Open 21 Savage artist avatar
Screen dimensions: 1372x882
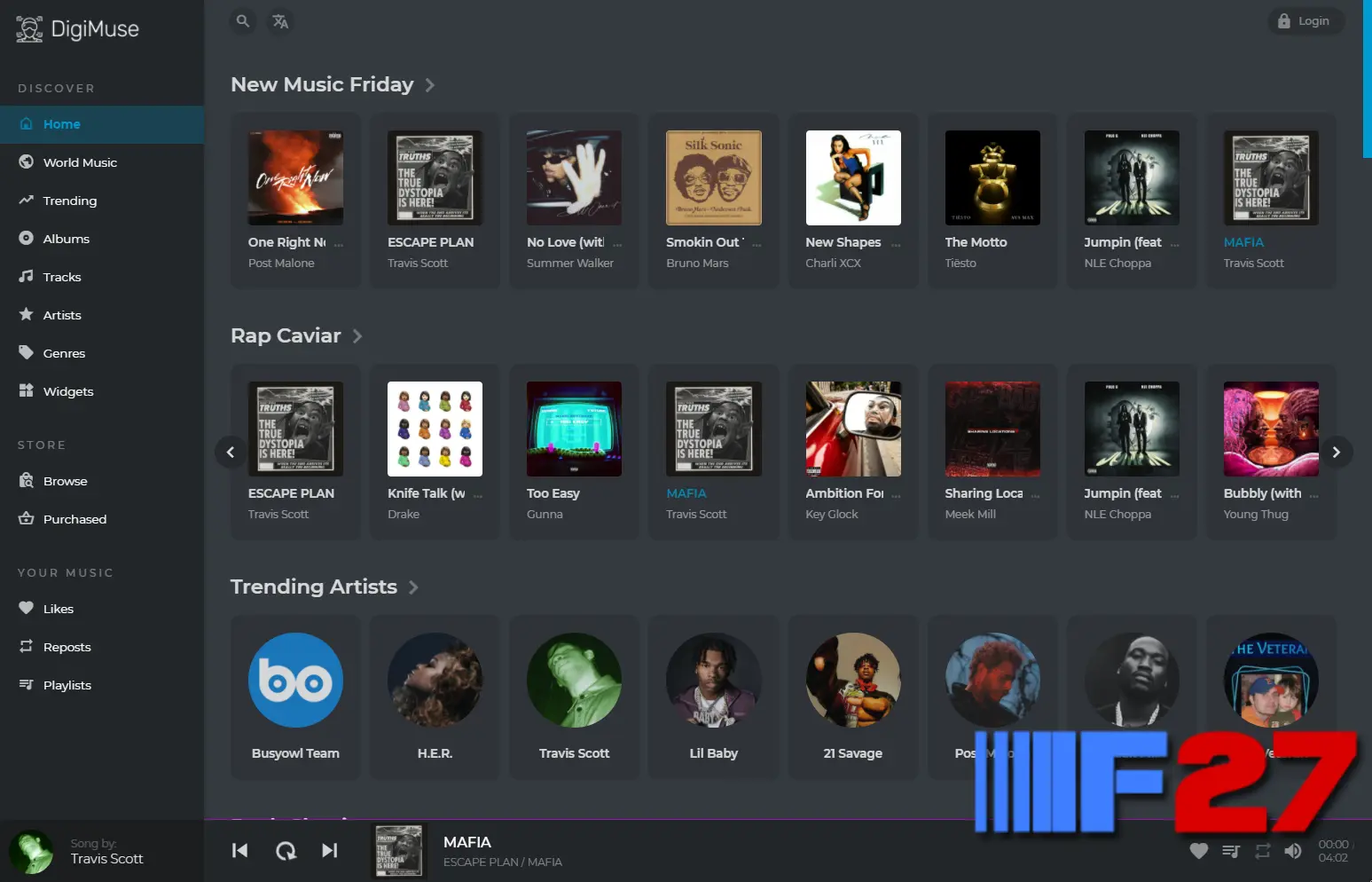pos(853,680)
